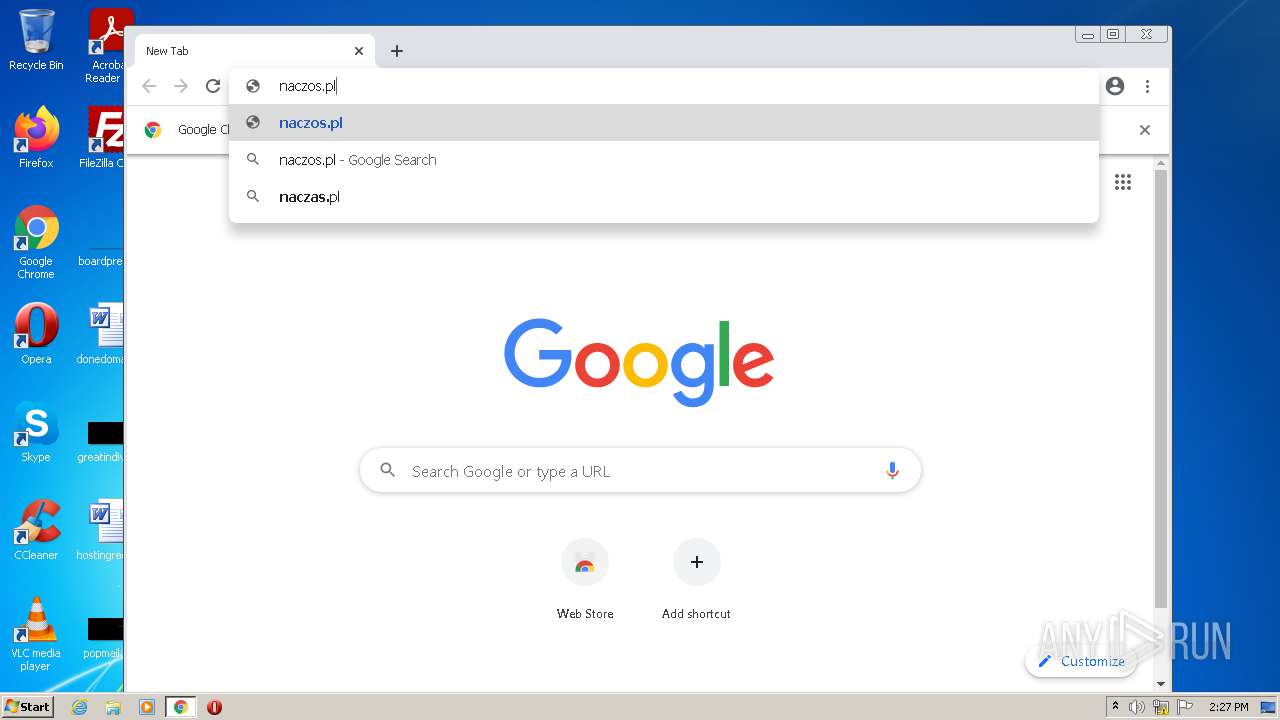Select the New Tab tab title
Viewport: 1280px width, 720px height.
[167, 51]
